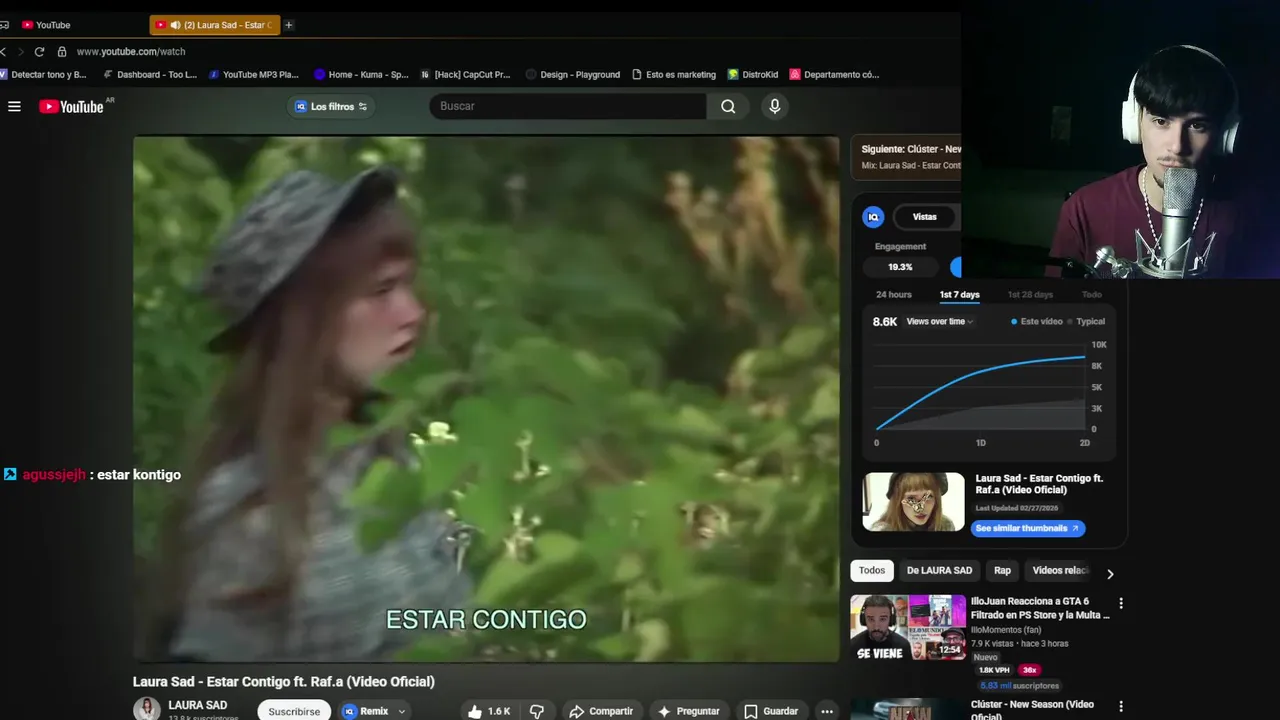The height and width of the screenshot is (720, 1280).
Task: Open the LAURA SAD channel avatar
Action: pos(147,709)
